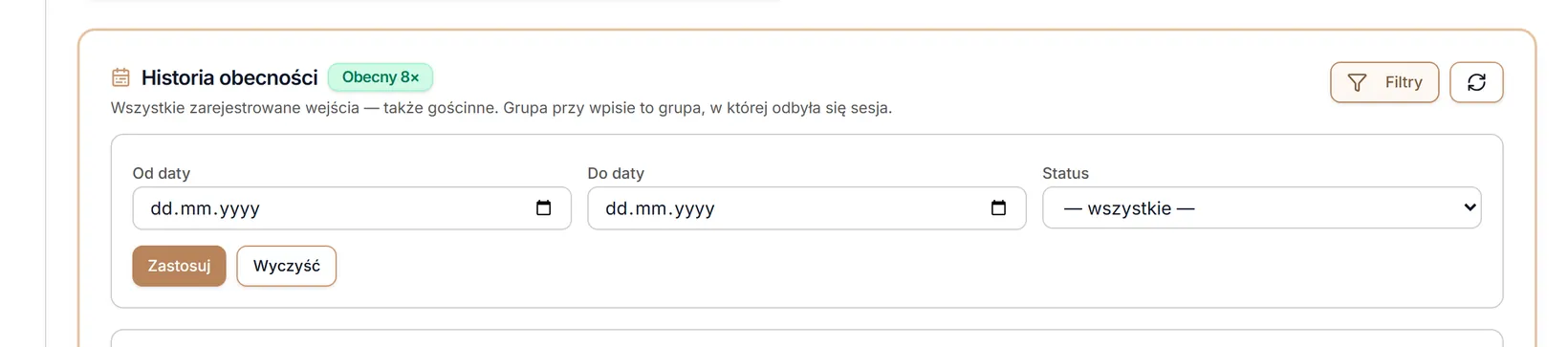Click the Status label text
Viewport: 1568px width, 347px height.
[x=1065, y=173]
